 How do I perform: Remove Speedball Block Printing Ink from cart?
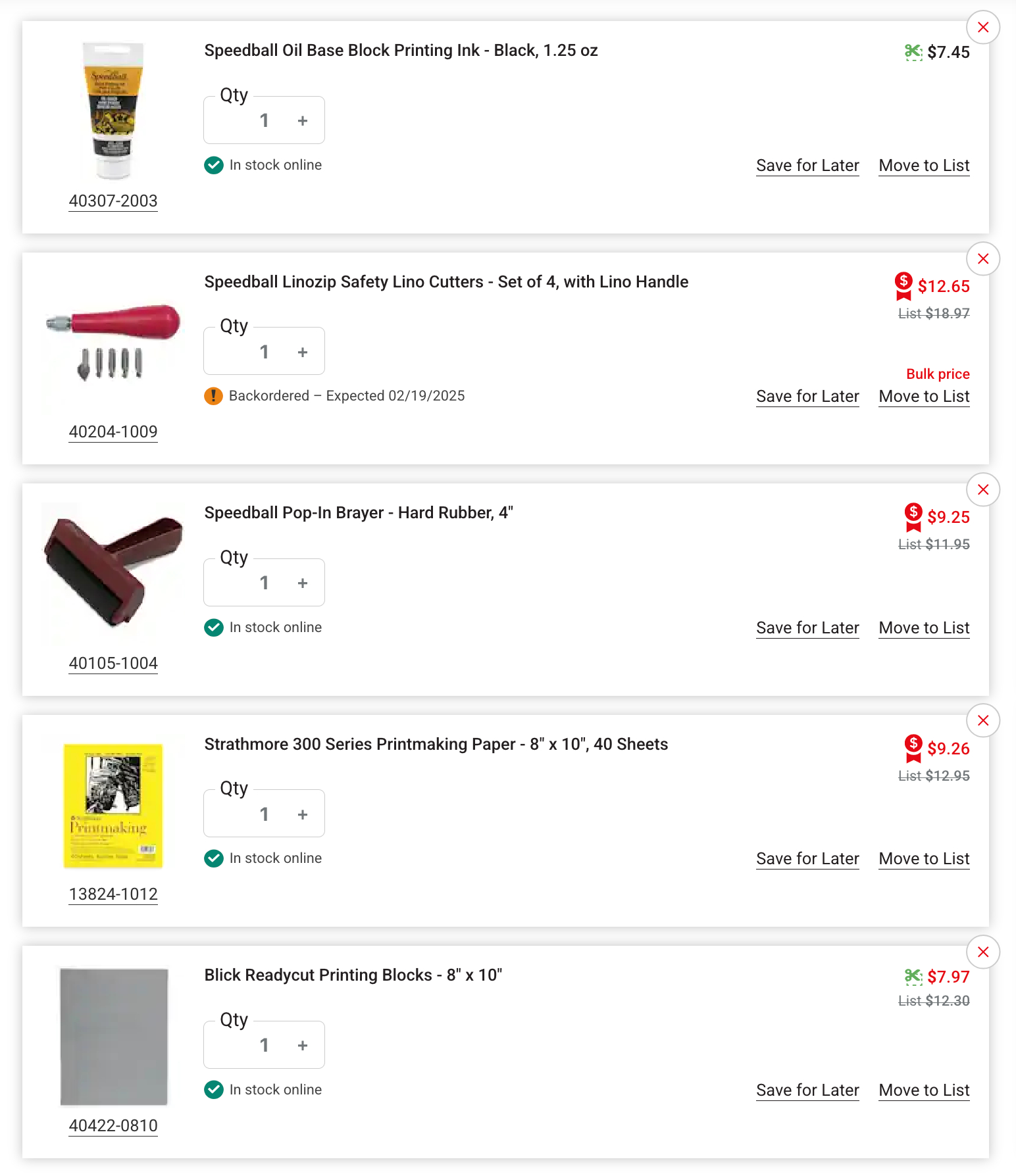pos(983,28)
